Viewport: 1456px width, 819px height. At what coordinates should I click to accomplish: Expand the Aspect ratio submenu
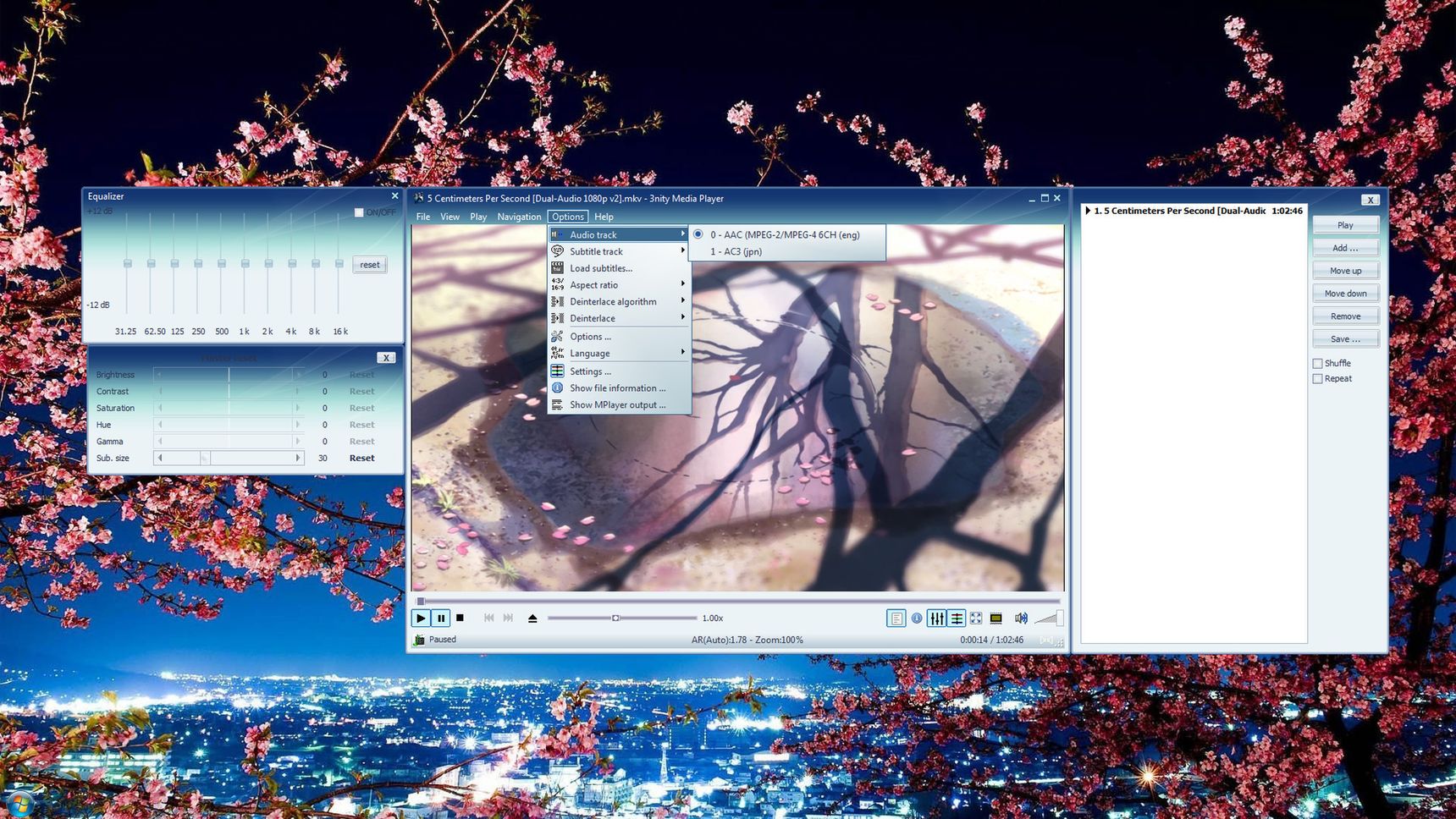682,284
